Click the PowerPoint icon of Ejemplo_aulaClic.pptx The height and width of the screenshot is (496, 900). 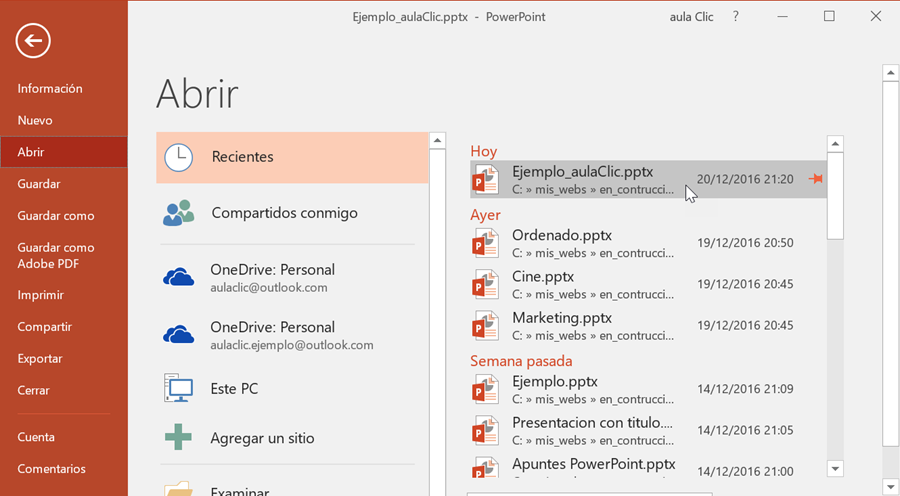pos(485,179)
